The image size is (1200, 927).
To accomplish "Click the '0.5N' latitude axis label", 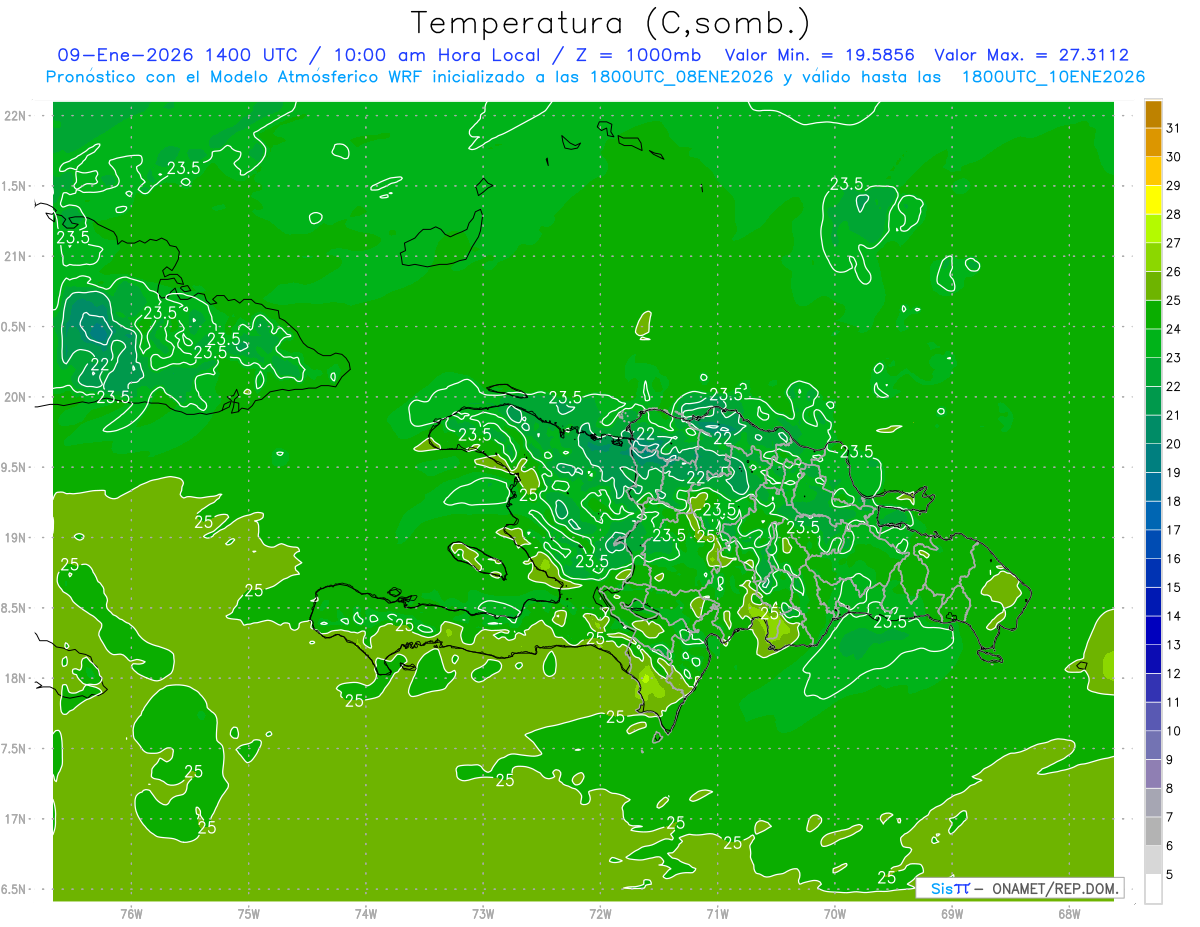I will (x=14, y=327).
